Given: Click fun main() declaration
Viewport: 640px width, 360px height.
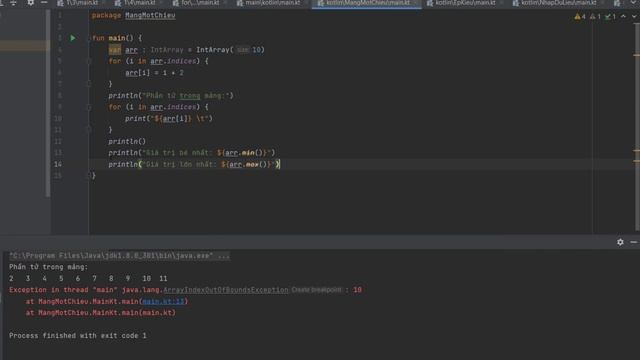Looking at the screenshot, I should (117, 38).
